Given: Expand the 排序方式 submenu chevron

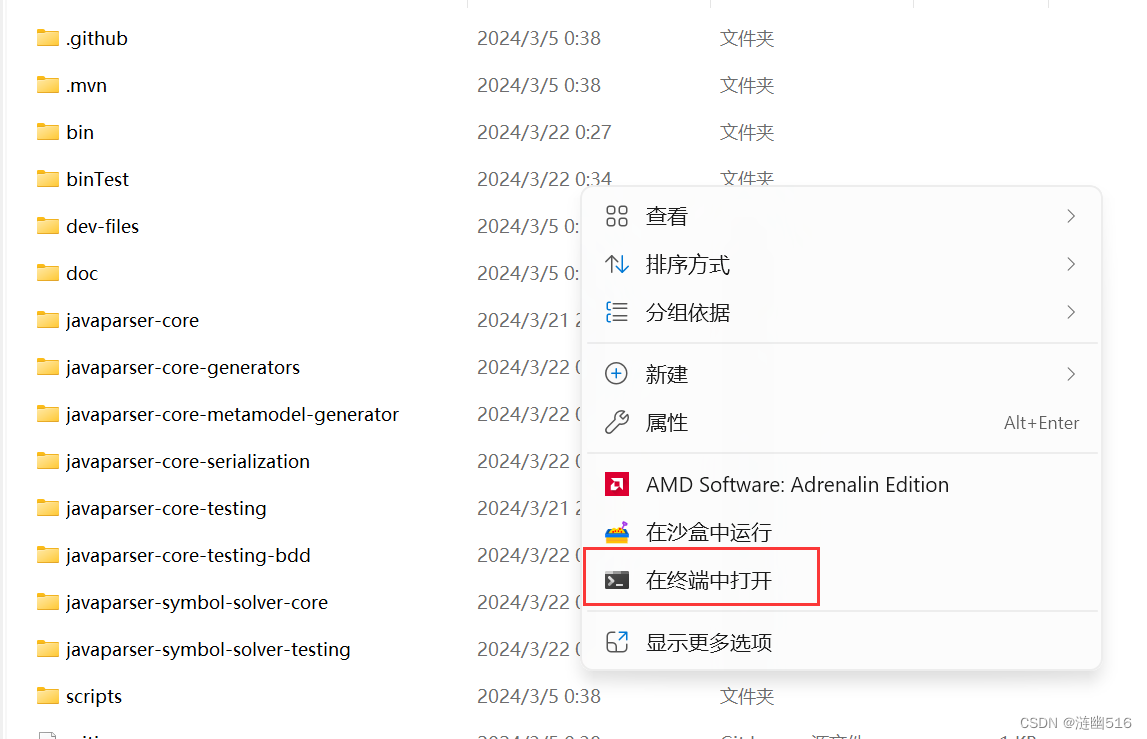Looking at the screenshot, I should [1070, 264].
